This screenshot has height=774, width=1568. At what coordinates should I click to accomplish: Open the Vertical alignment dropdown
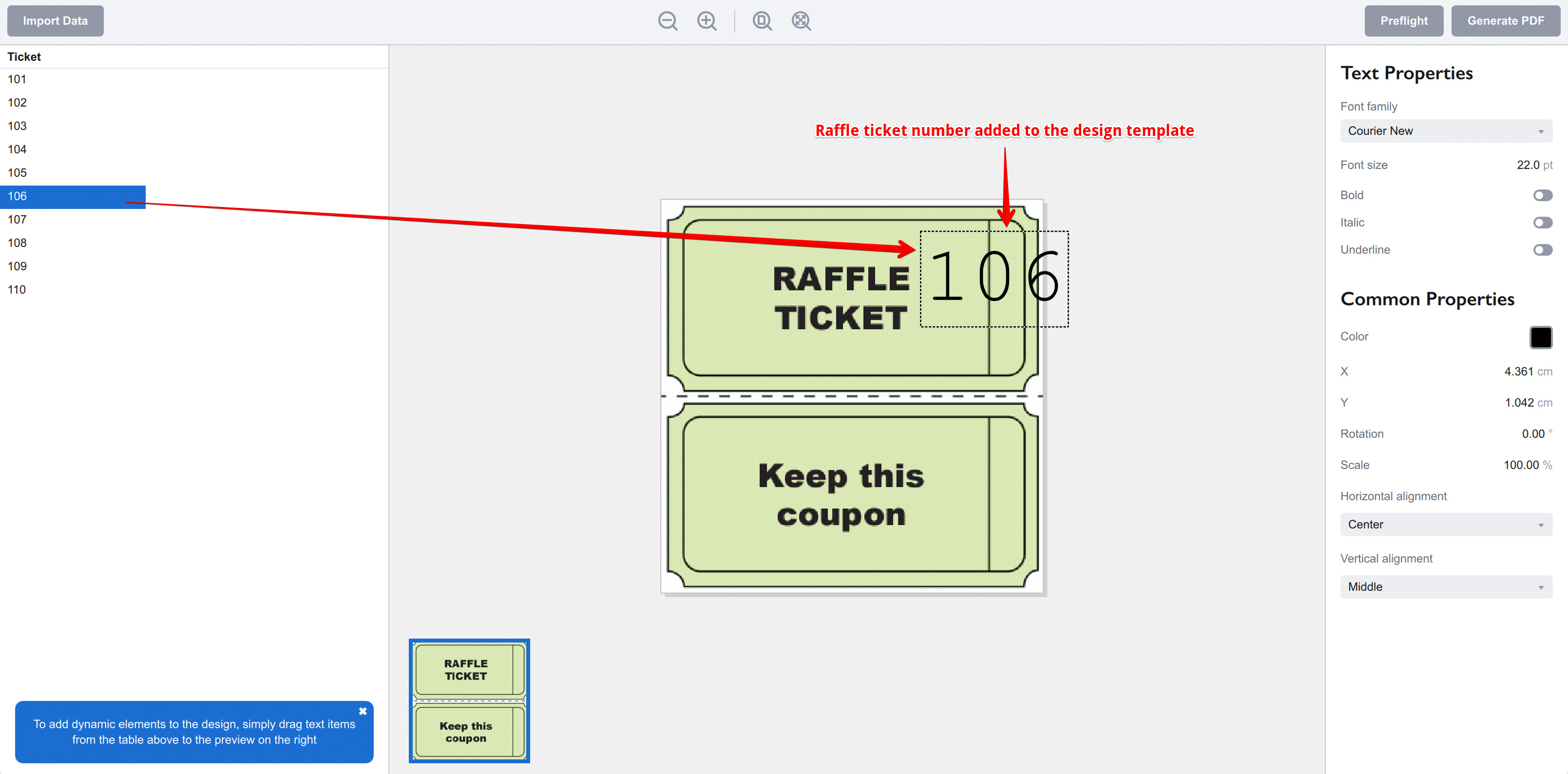(1446, 586)
